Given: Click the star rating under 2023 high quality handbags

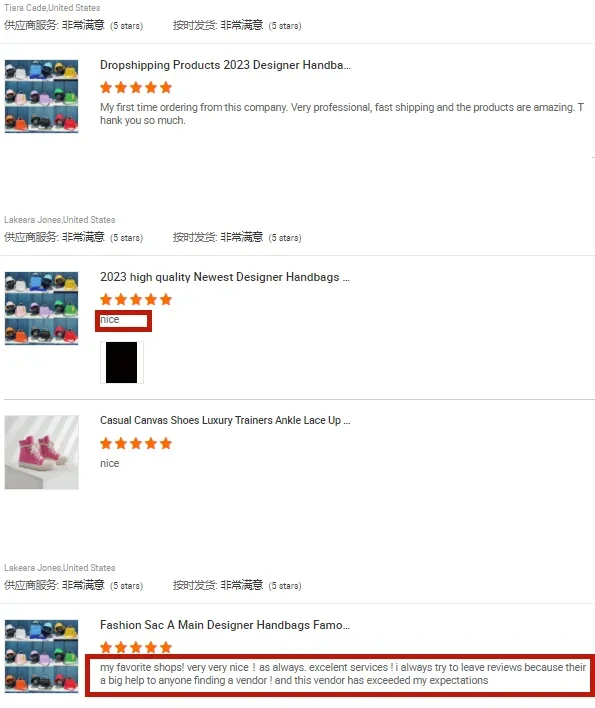Looking at the screenshot, I should click(136, 299).
